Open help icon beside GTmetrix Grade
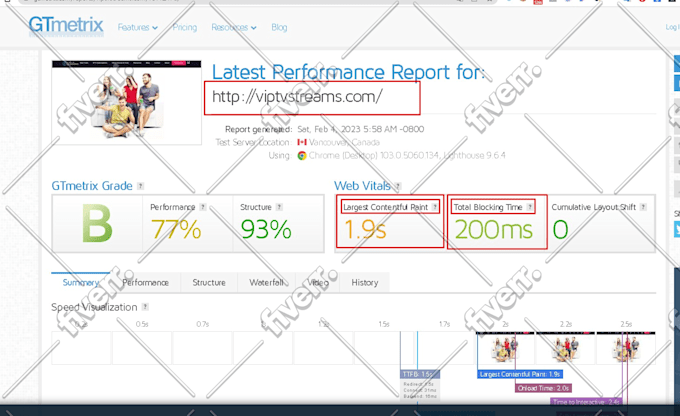Screen dimensions: 680x416 [x=141, y=186]
